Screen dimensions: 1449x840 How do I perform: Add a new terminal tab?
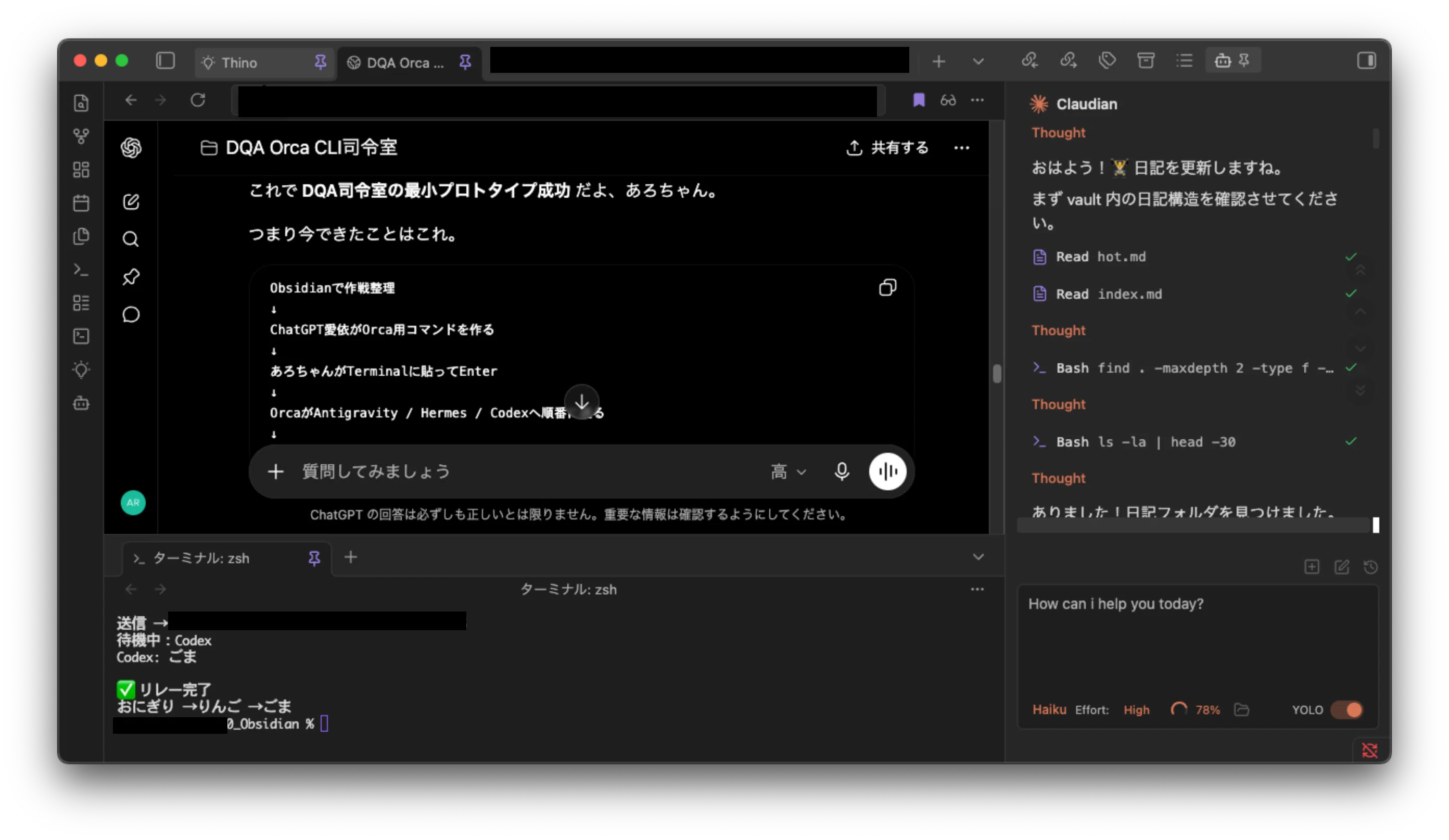tap(351, 557)
